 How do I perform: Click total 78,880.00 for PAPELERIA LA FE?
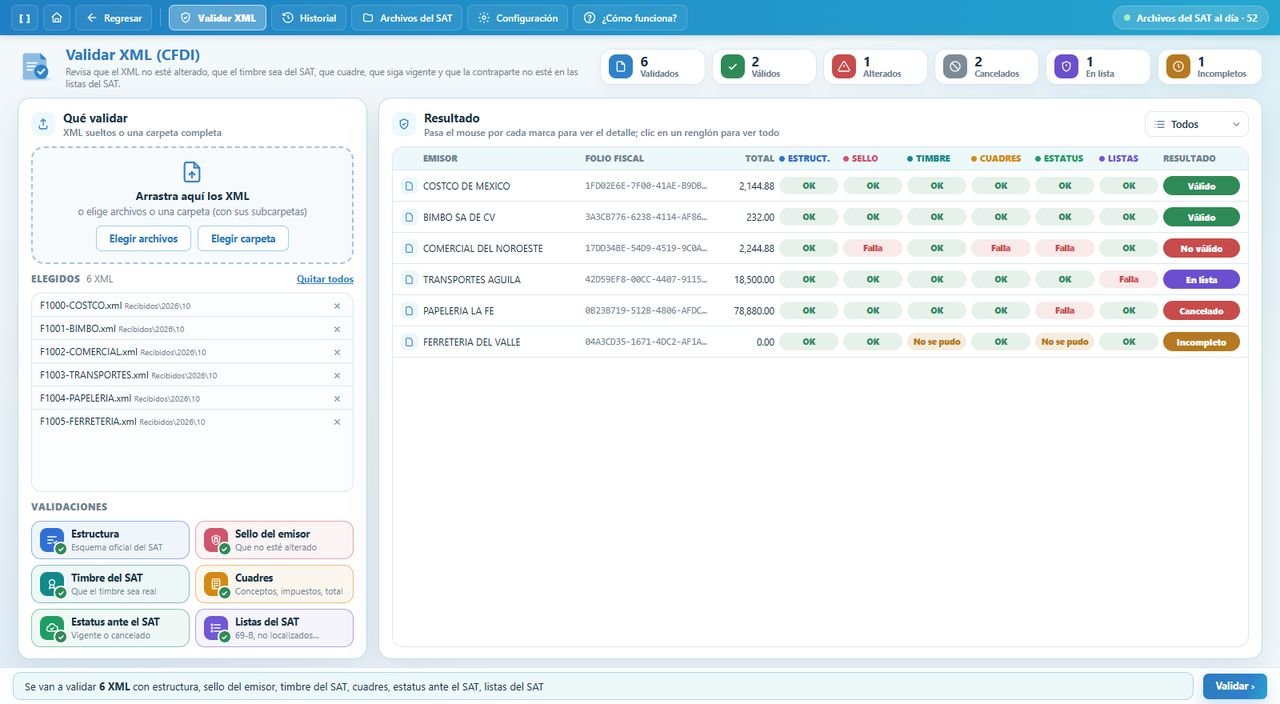click(753, 311)
